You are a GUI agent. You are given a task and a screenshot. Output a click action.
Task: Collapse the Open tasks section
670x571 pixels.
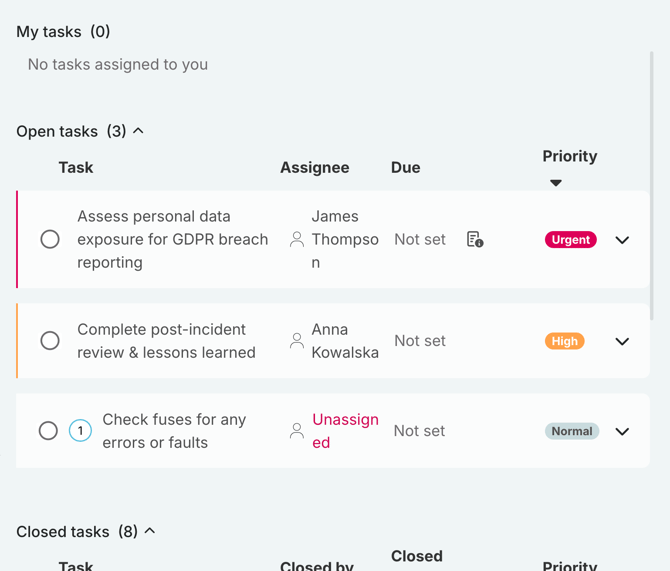tap(138, 131)
